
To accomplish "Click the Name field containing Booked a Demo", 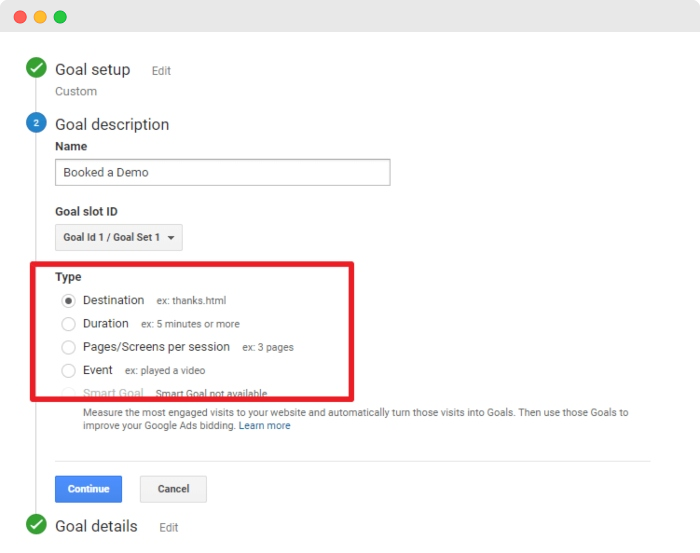I will click(222, 172).
